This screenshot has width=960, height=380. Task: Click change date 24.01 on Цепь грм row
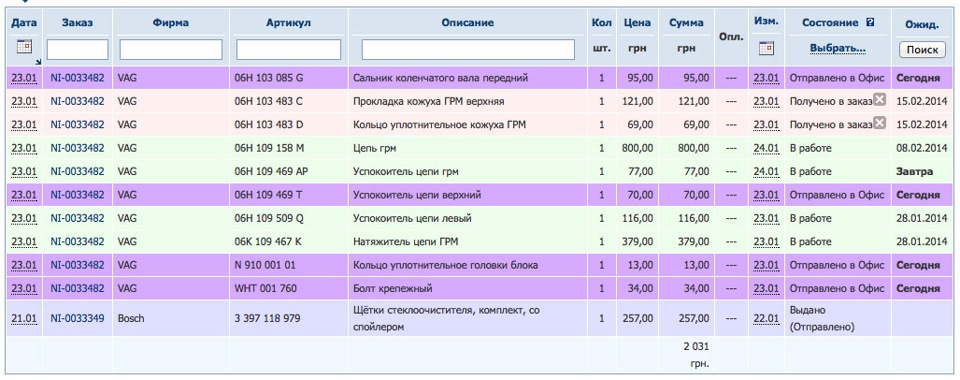(x=766, y=148)
